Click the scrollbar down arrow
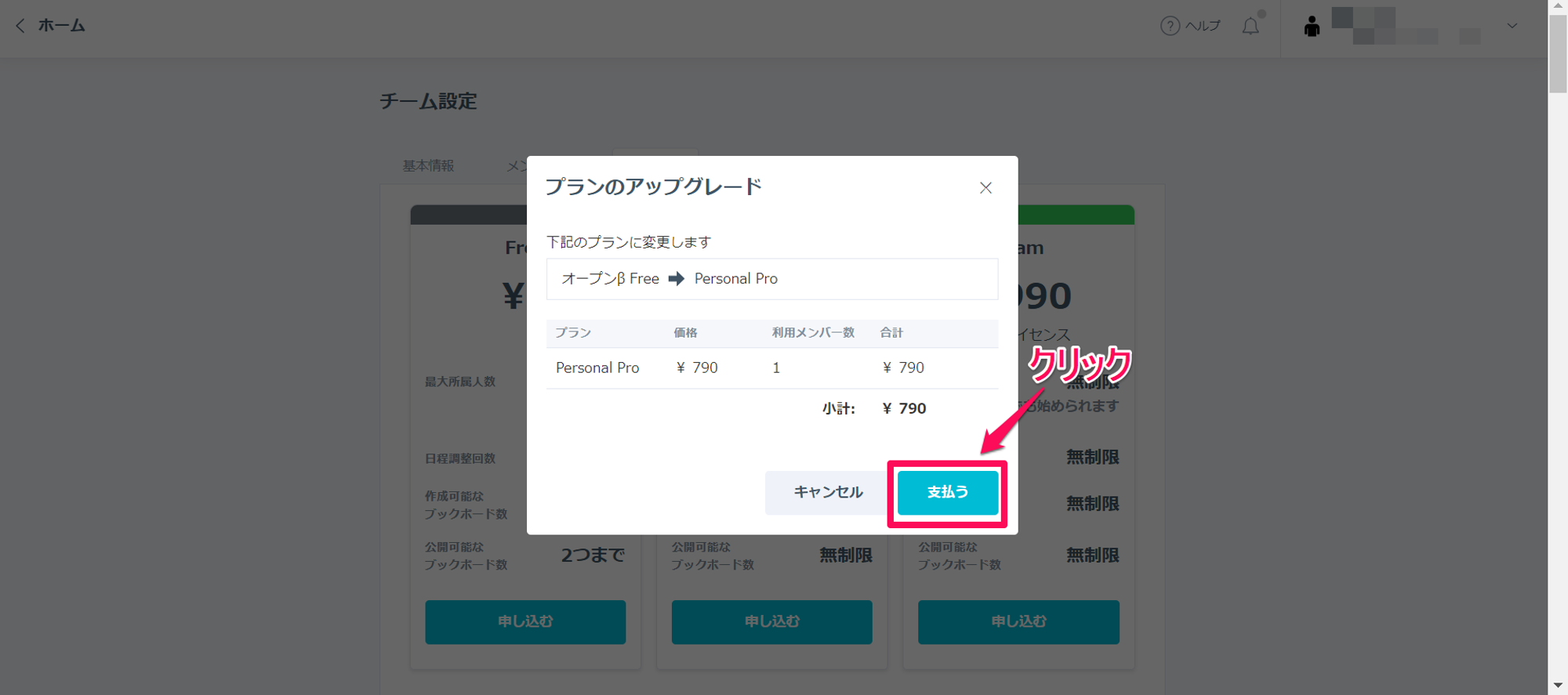Screen dimensions: 1568x695 [x=1558, y=686]
